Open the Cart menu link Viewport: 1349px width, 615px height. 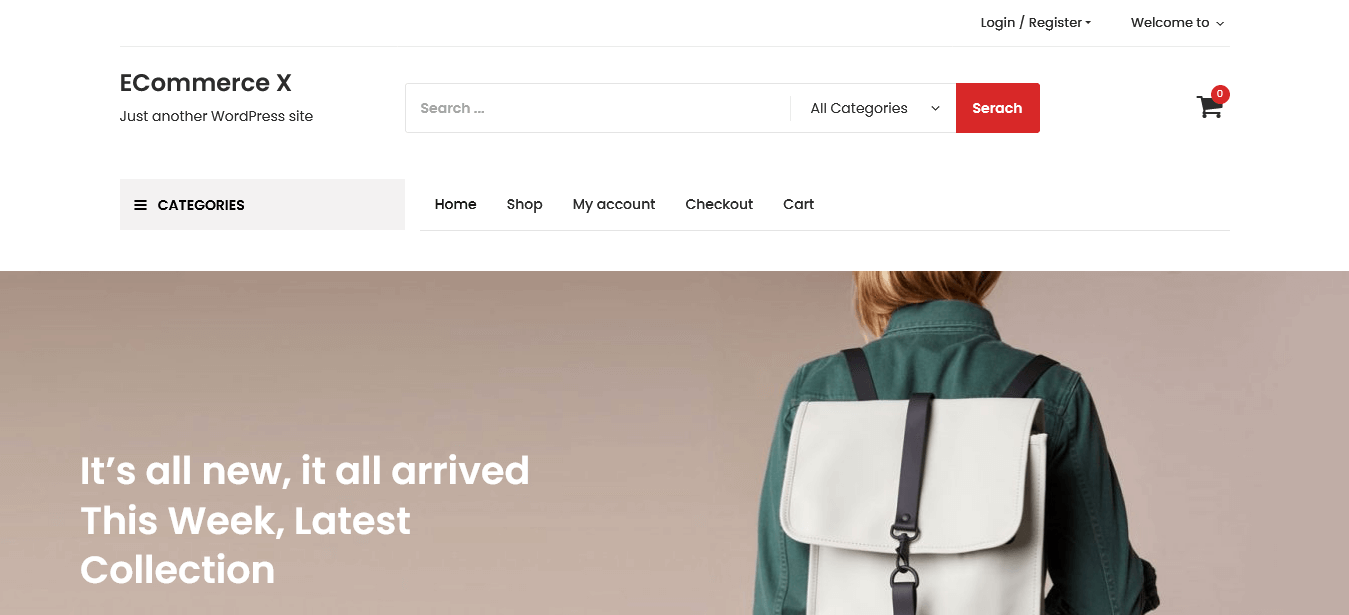(x=798, y=204)
